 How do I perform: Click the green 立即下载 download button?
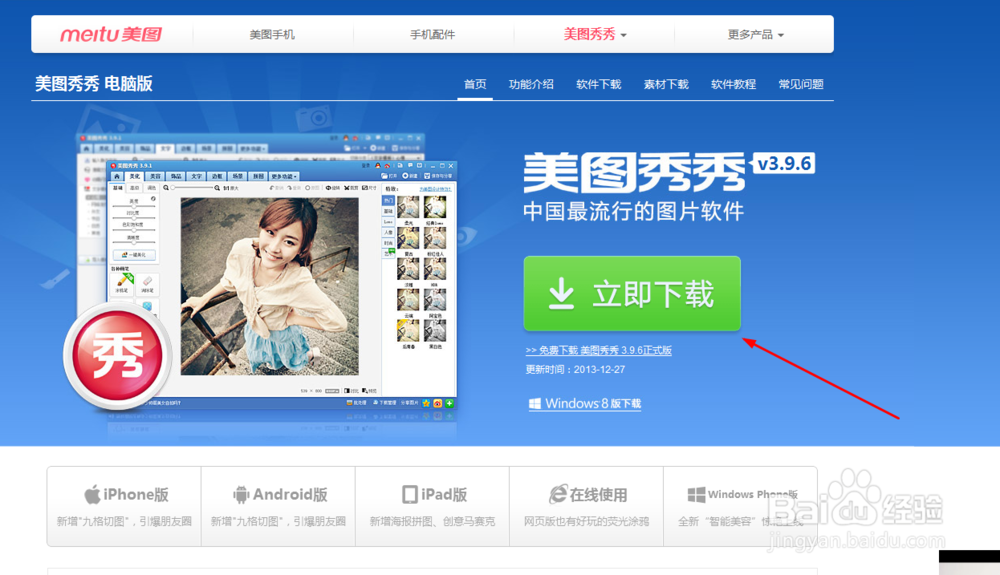pos(632,294)
